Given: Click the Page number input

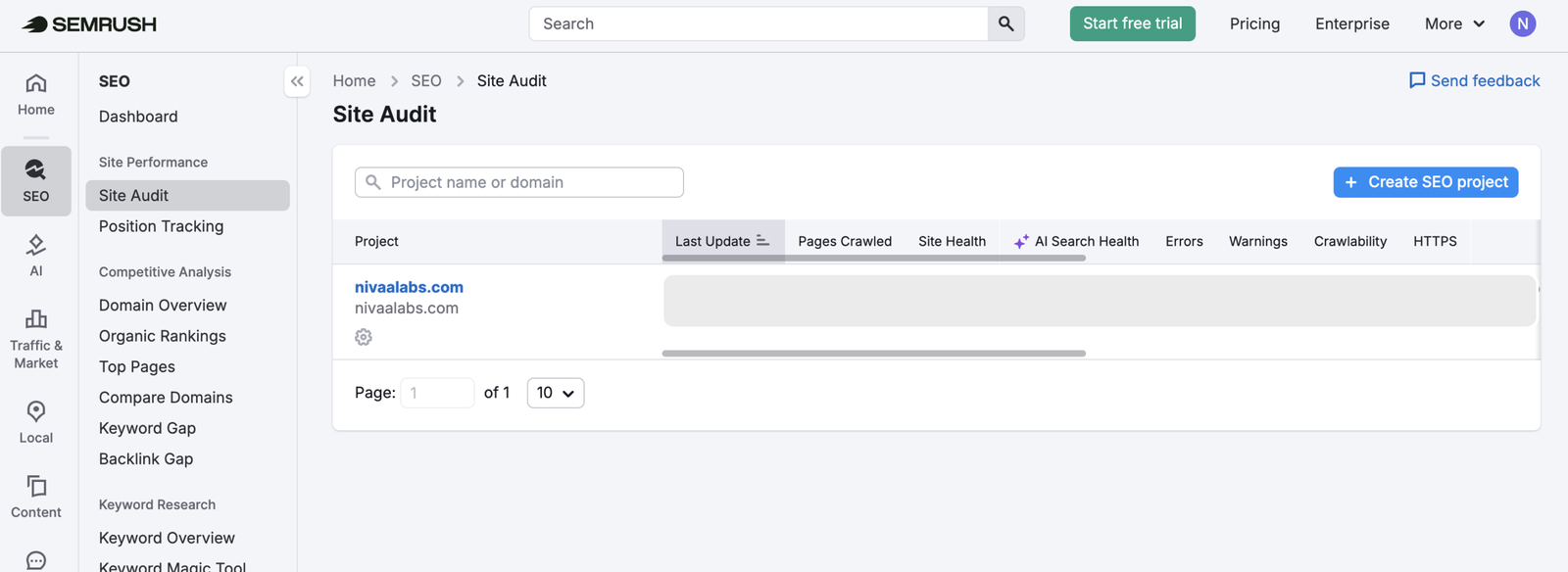Looking at the screenshot, I should pyautogui.click(x=437, y=393).
